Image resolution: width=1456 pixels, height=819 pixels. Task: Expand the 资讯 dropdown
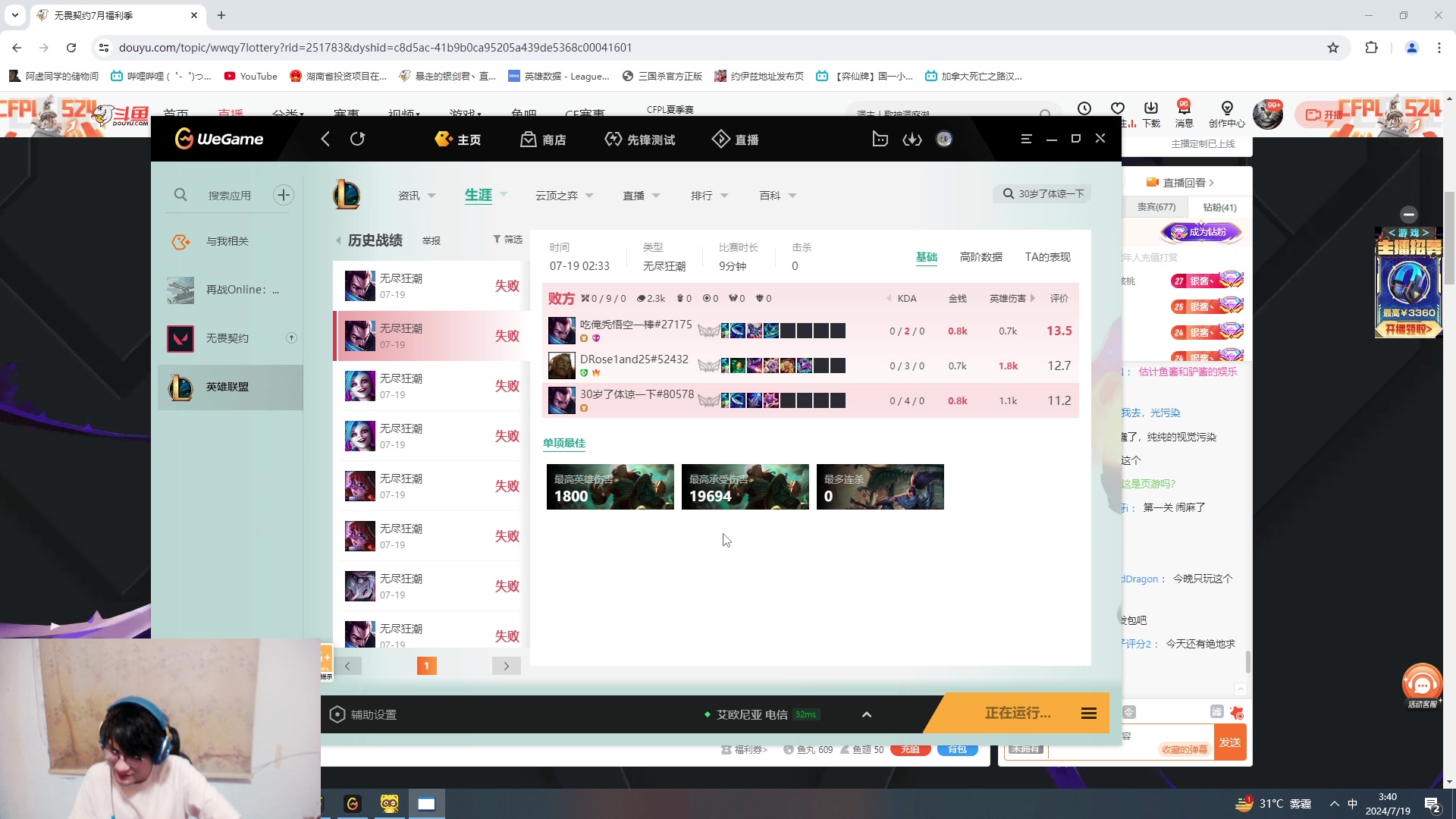pyautogui.click(x=416, y=196)
